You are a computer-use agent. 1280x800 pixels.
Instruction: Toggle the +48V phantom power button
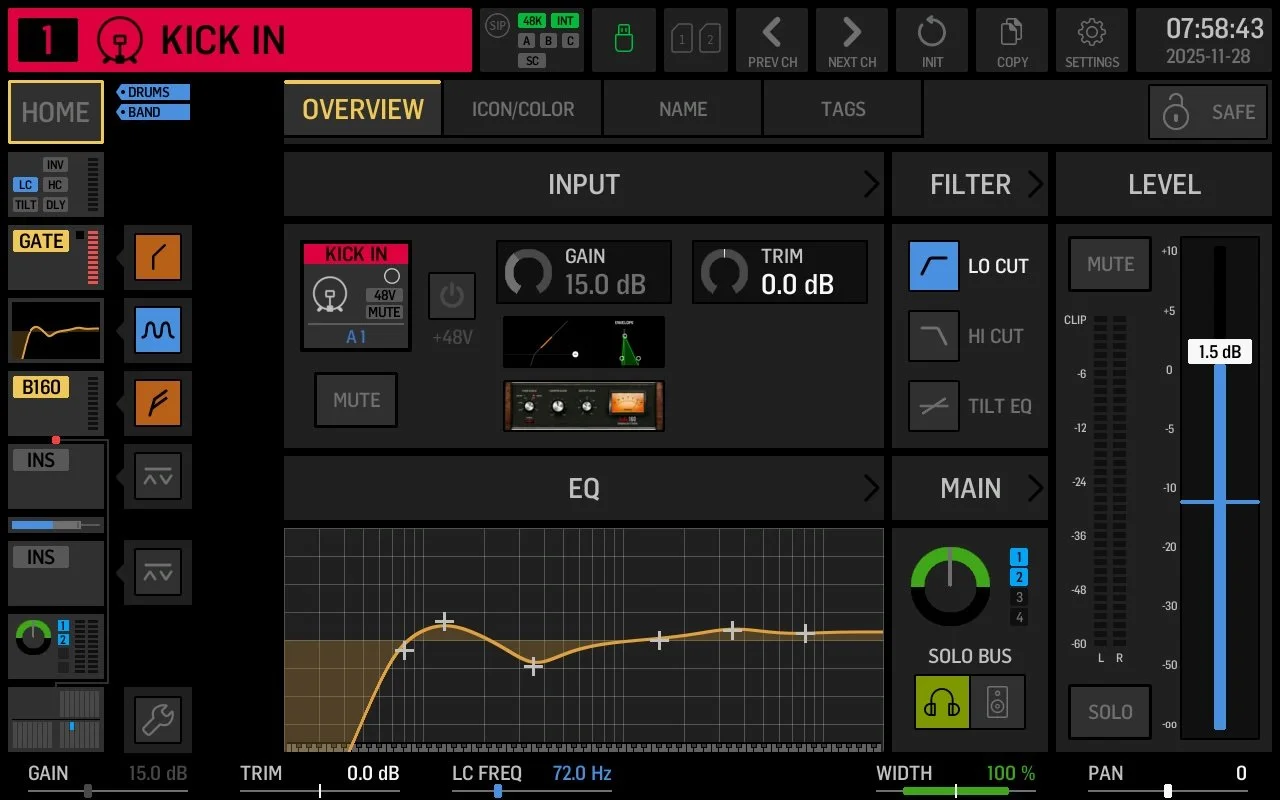(452, 296)
